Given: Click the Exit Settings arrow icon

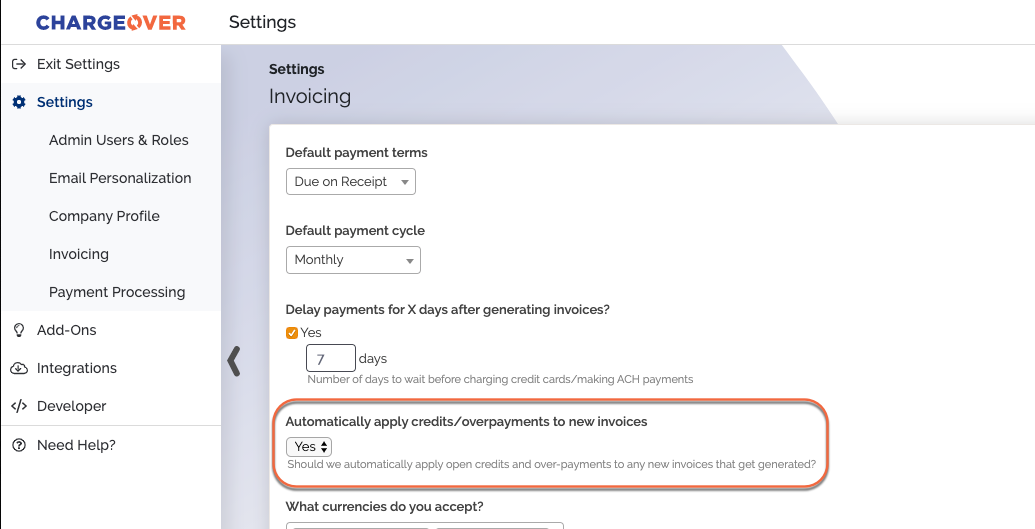Looking at the screenshot, I should (x=19, y=64).
